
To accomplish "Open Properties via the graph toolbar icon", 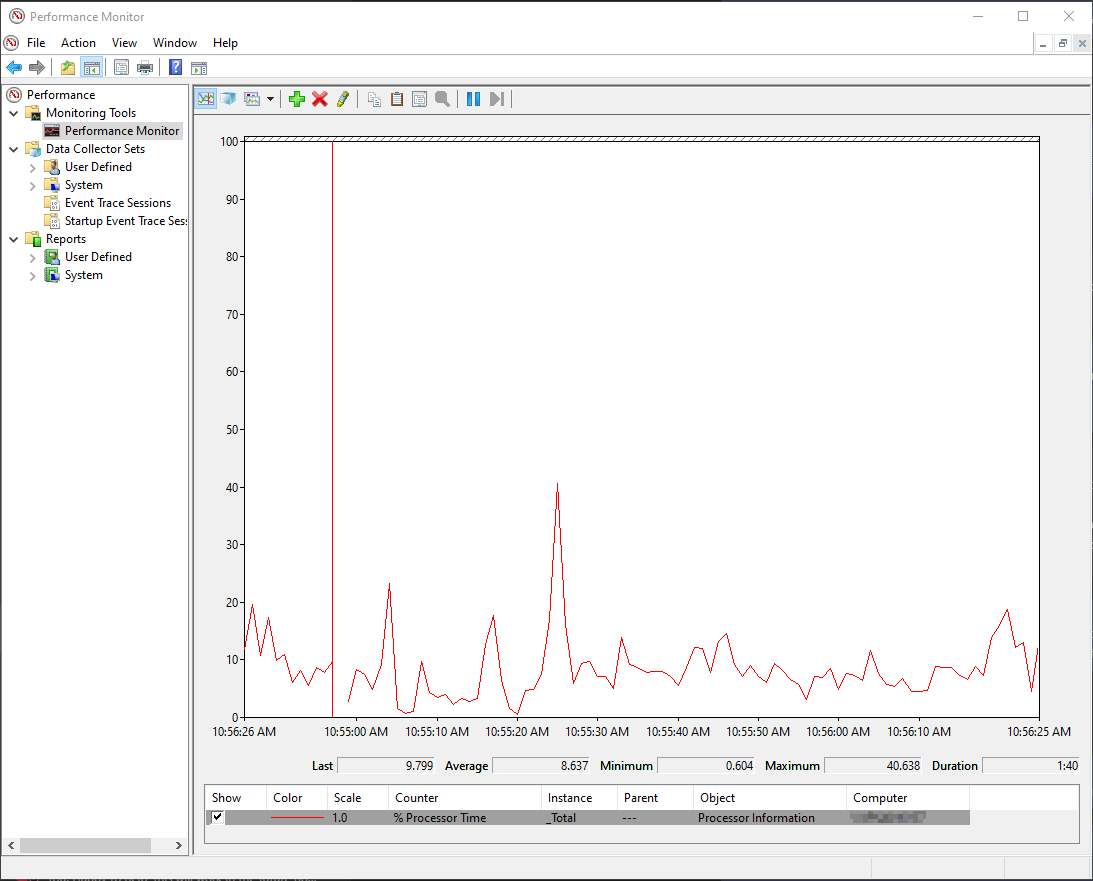I will tap(420, 99).
